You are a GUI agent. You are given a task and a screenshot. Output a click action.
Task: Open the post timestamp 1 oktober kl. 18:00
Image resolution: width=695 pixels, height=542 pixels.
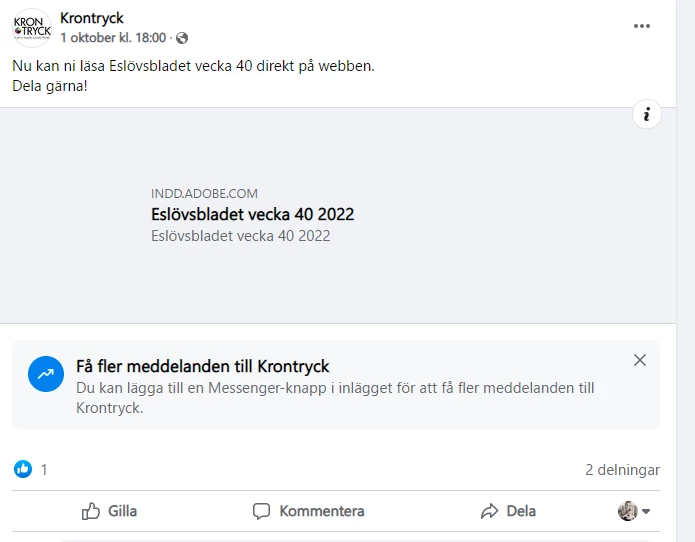(113, 38)
